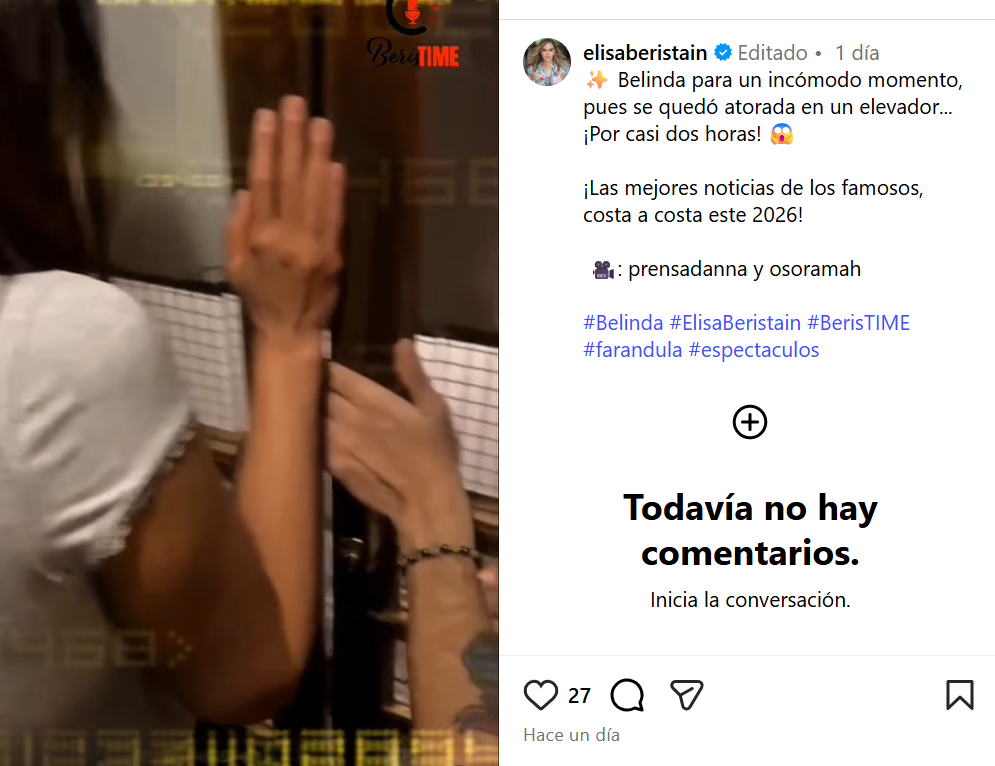
Task: Open the #farandula hashtag
Action: (633, 350)
